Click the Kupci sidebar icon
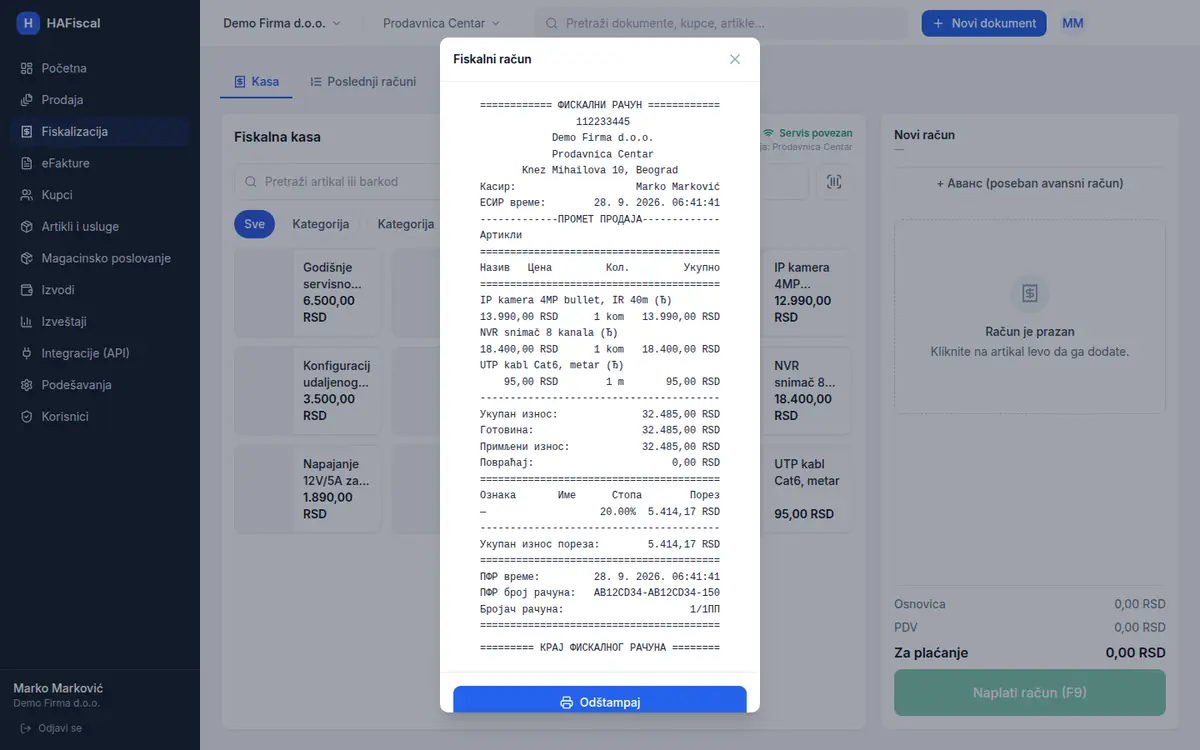 coord(27,195)
